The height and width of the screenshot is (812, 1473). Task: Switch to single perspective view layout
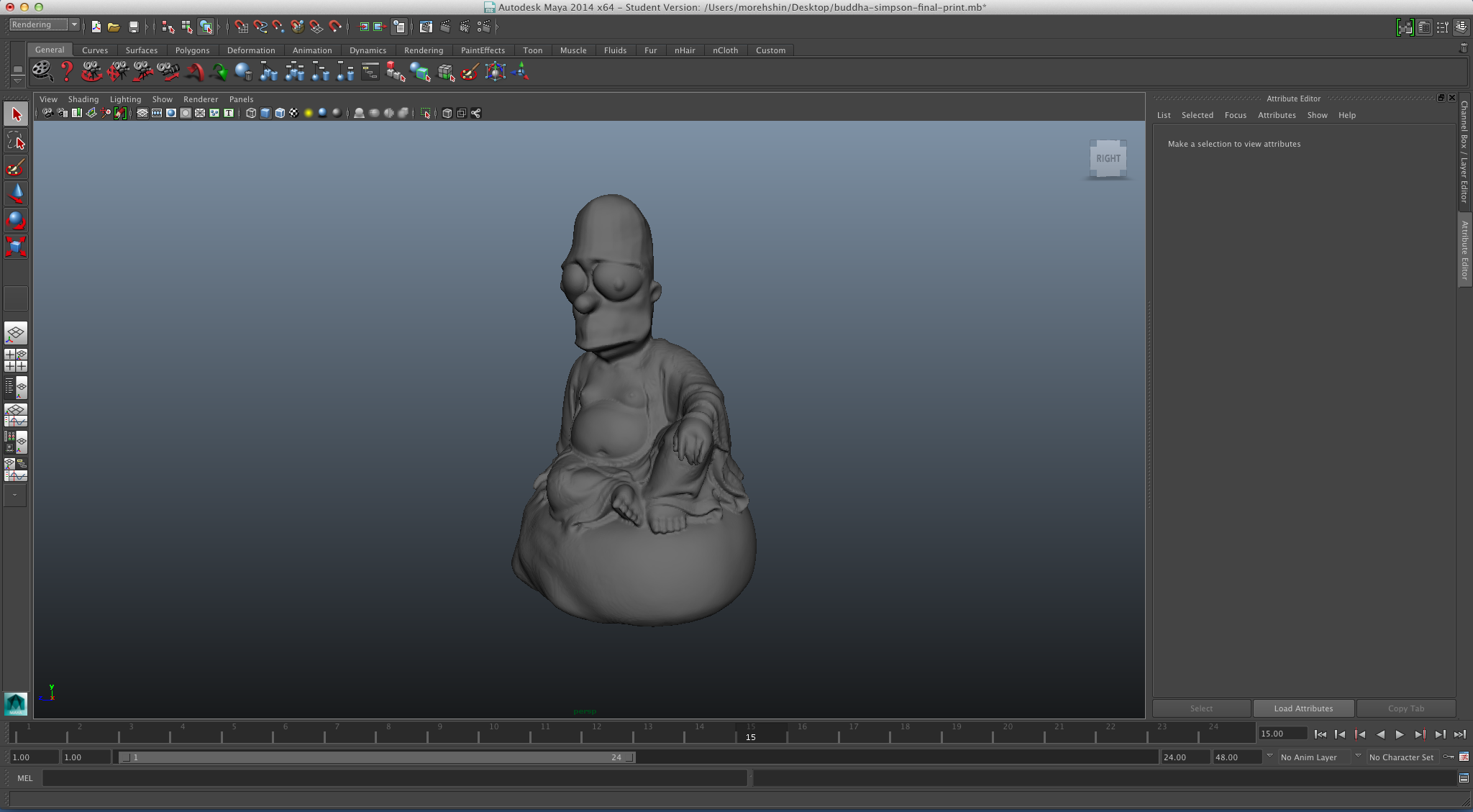click(16, 333)
